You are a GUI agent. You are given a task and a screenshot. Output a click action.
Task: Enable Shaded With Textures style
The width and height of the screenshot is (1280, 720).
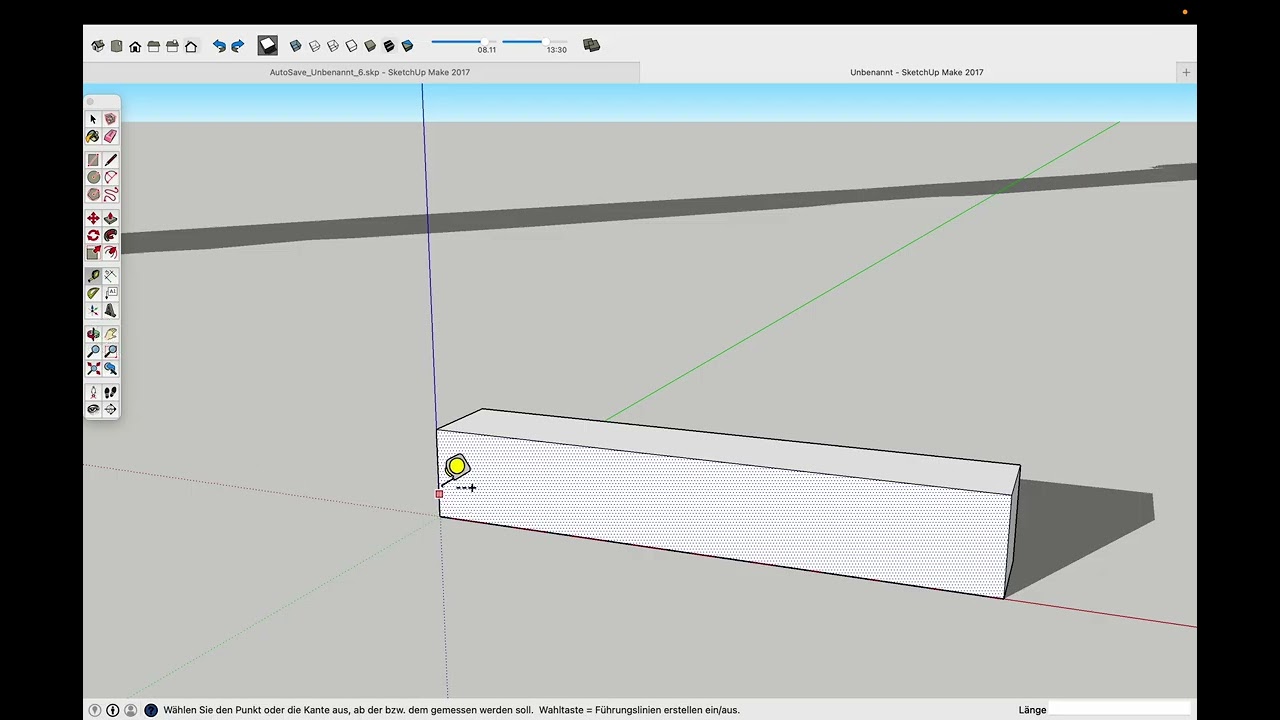(389, 46)
